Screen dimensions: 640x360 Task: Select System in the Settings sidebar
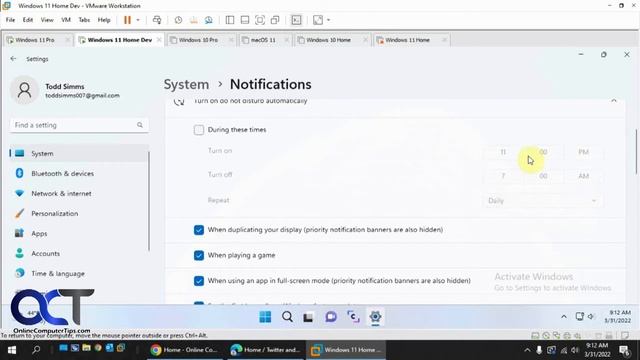point(79,153)
